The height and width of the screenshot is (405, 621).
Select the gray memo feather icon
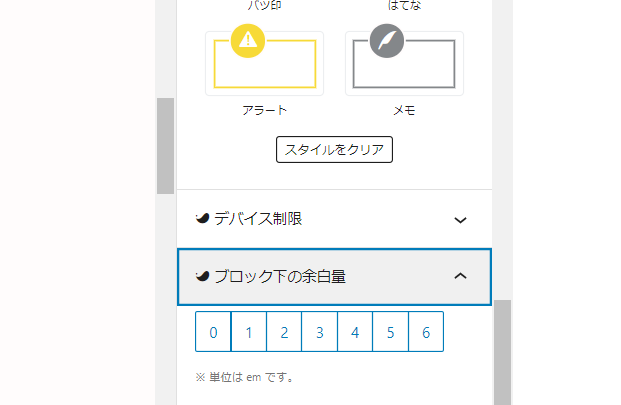pyautogui.click(x=387, y=41)
